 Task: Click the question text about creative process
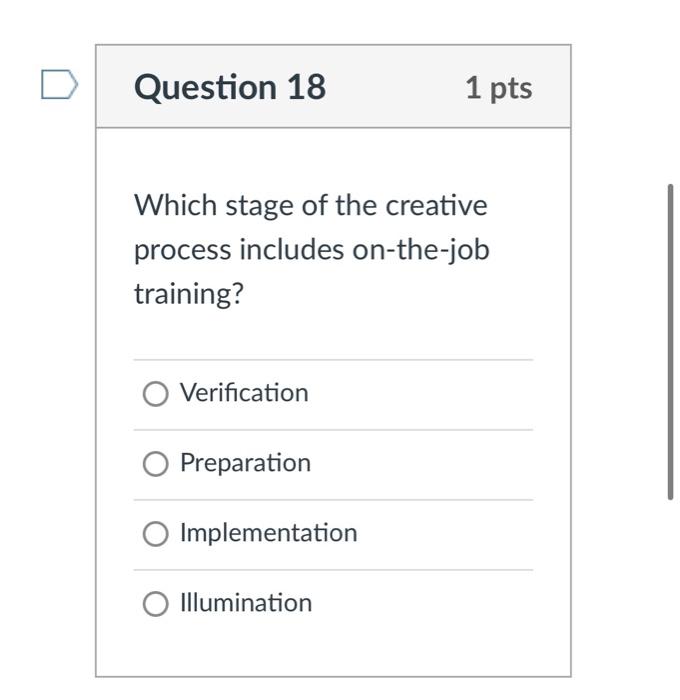[x=311, y=249]
